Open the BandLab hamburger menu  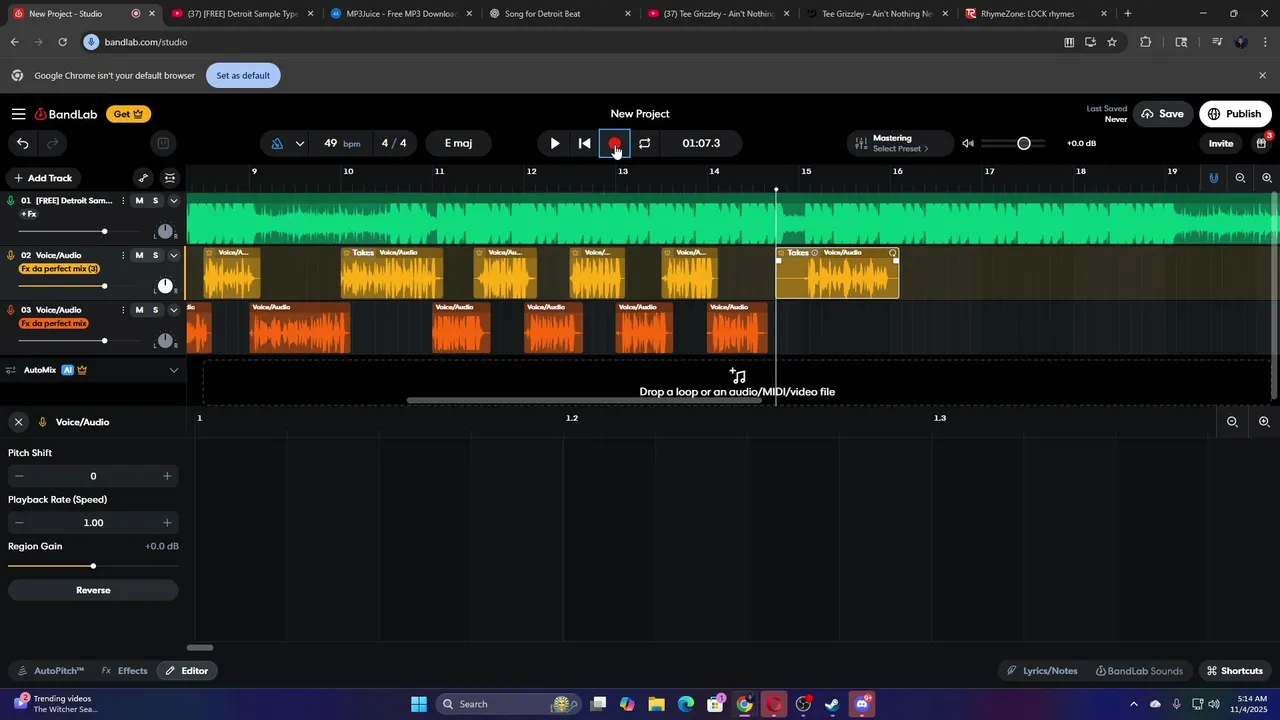click(18, 114)
